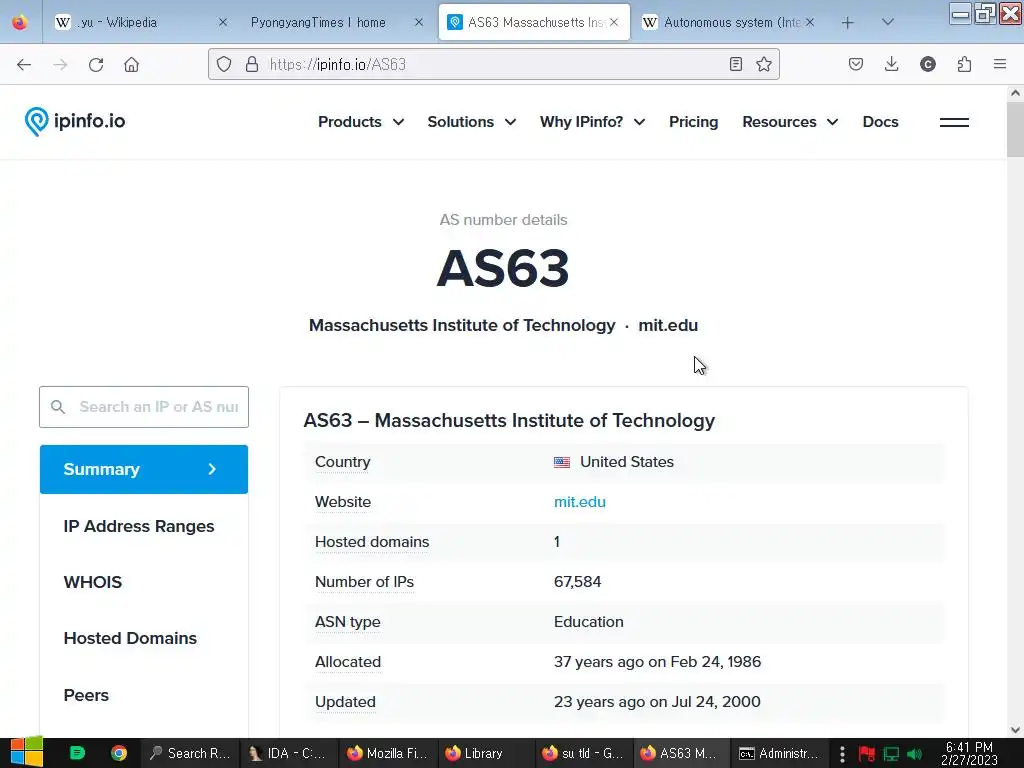Go back using the browser back arrow
The image size is (1024, 768).
24,64
